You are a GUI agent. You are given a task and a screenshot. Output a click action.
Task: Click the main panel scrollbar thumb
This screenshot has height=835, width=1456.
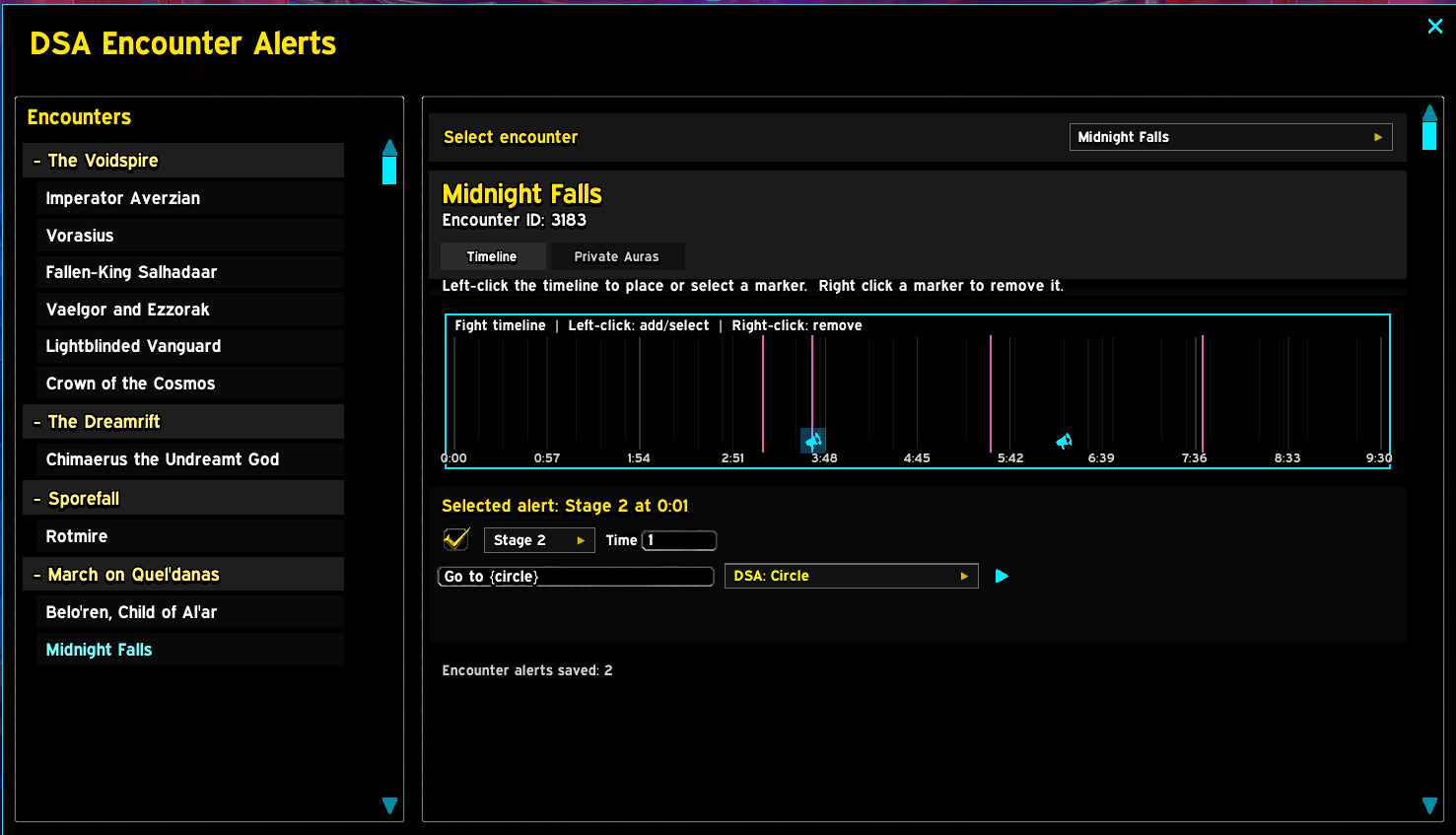pos(1429,136)
